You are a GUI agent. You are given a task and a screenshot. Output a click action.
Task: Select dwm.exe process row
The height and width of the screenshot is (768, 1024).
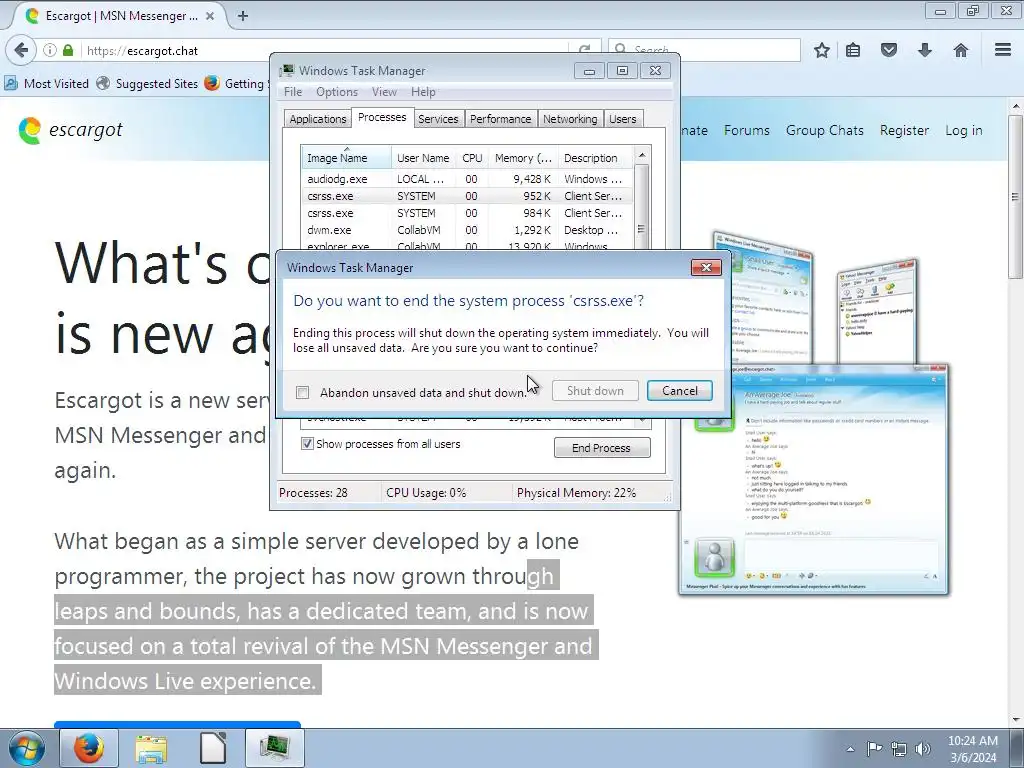pyautogui.click(x=467, y=230)
